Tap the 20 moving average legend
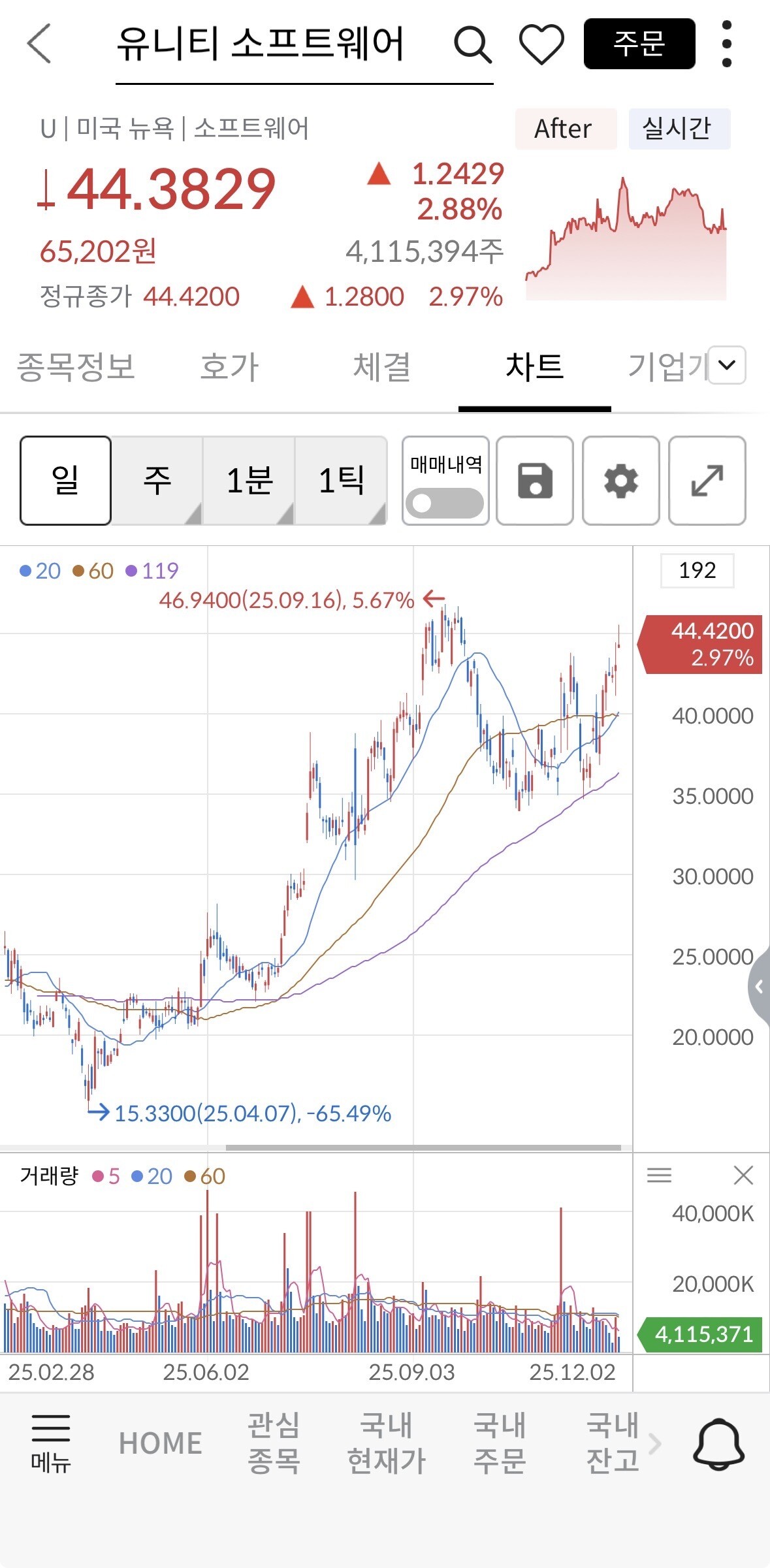This screenshot has height=1568, width=770. point(40,571)
